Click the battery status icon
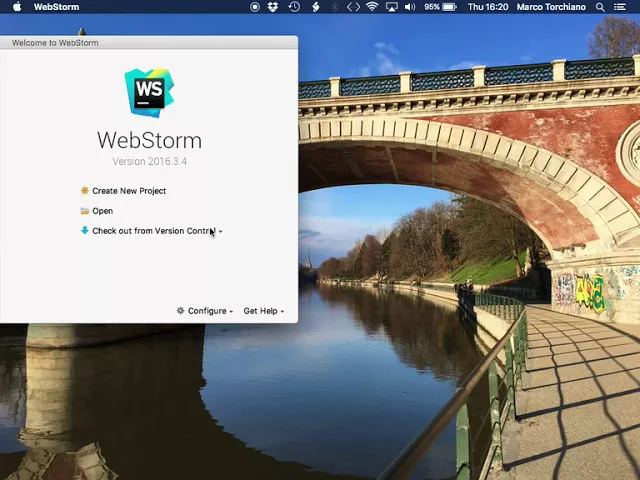Image resolution: width=640 pixels, height=480 pixels. 449,7
